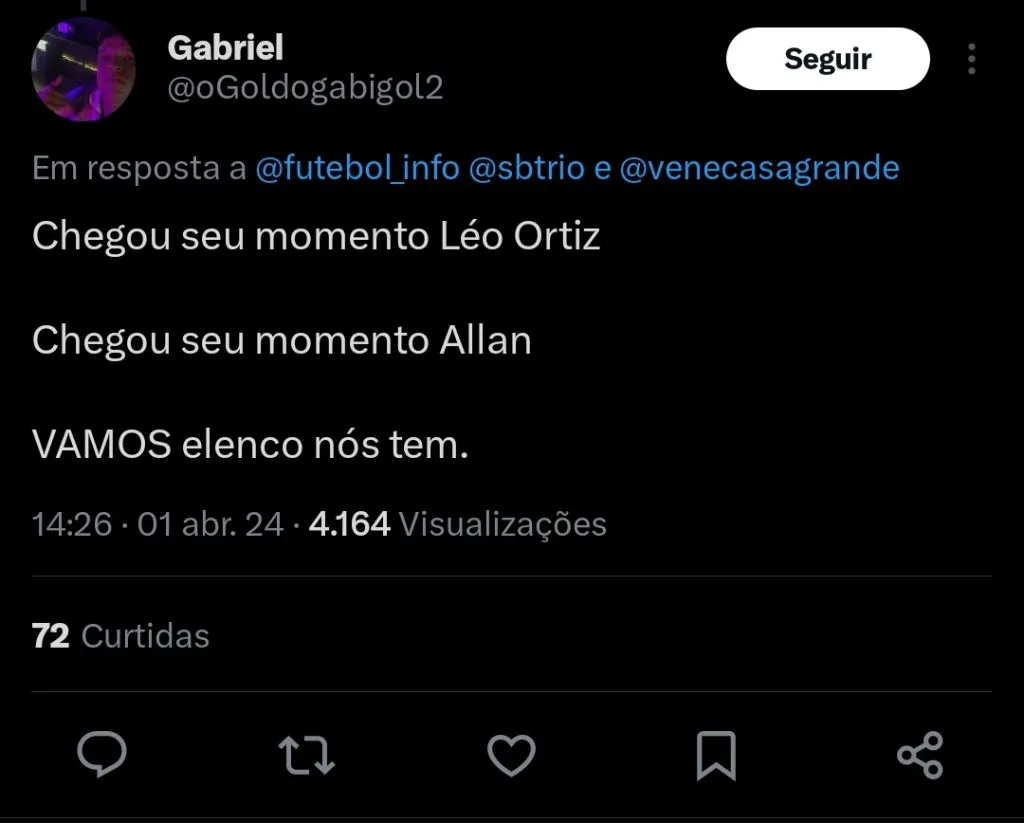1024x823 pixels.
Task: Open Gabriel's profile picture
Action: click(x=84, y=68)
